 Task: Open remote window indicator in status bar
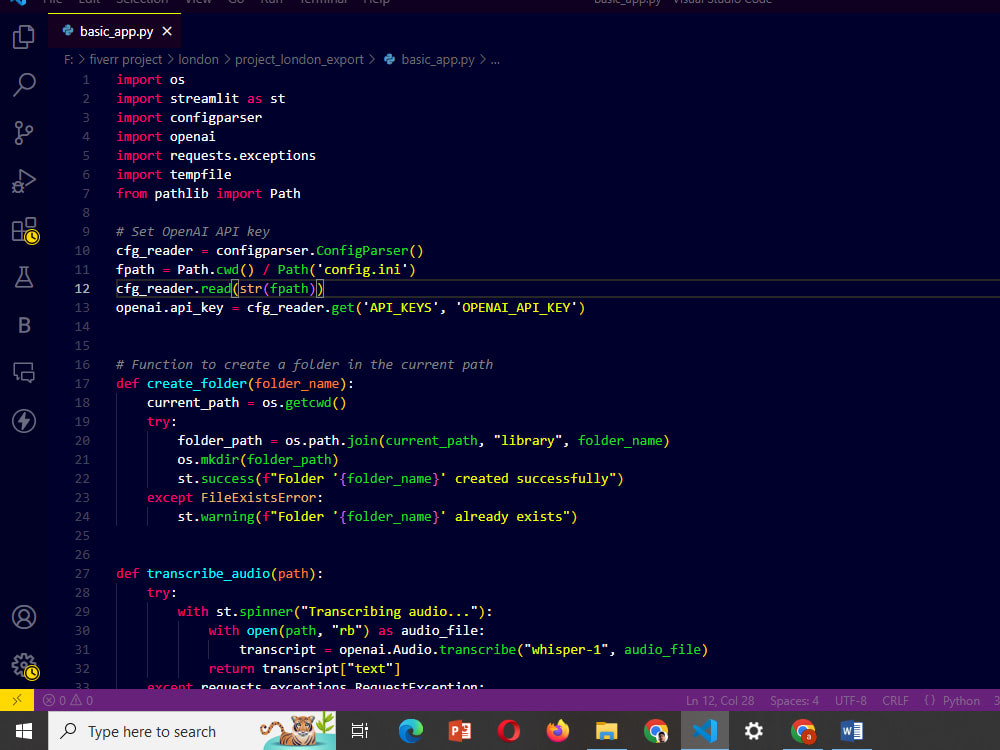pos(17,700)
